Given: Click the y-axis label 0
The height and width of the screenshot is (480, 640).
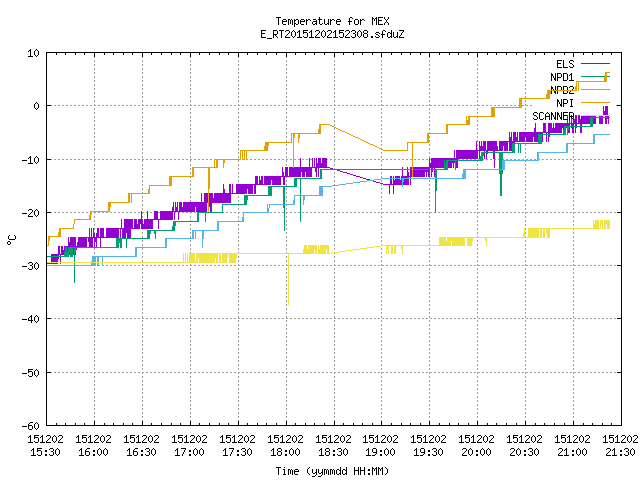Looking at the screenshot, I should pyautogui.click(x=36, y=106).
